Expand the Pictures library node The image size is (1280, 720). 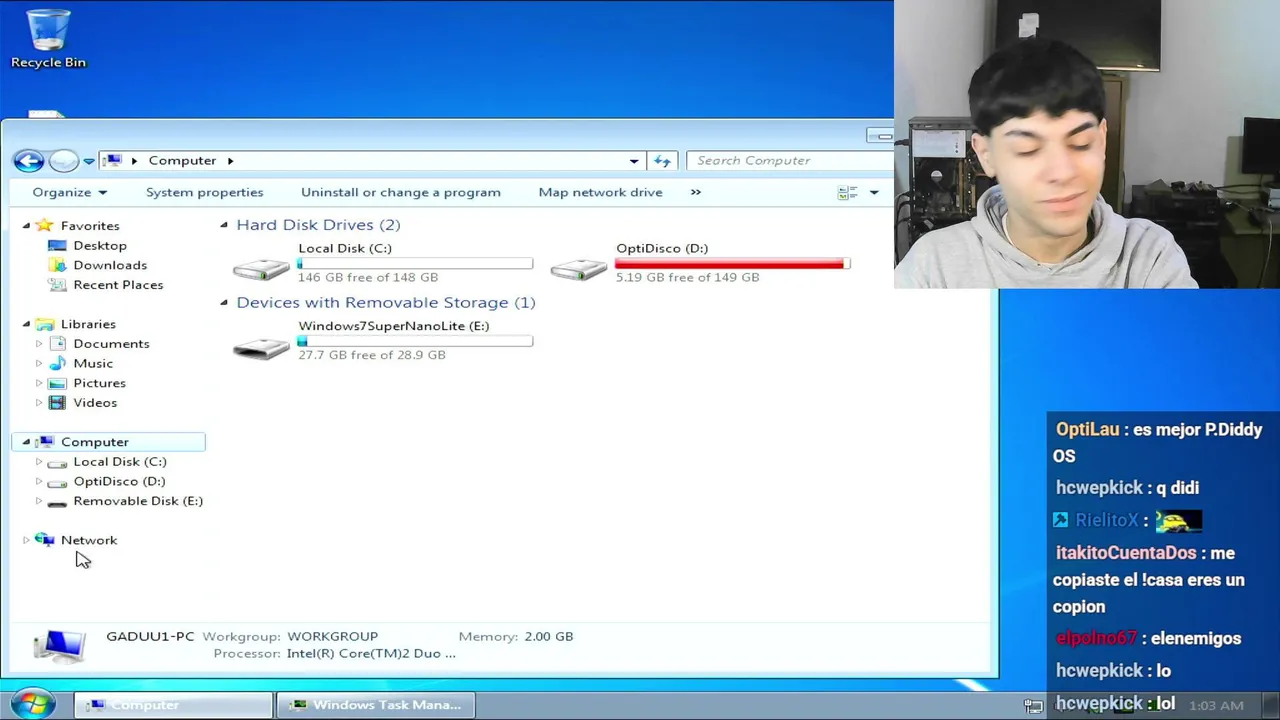[39, 383]
